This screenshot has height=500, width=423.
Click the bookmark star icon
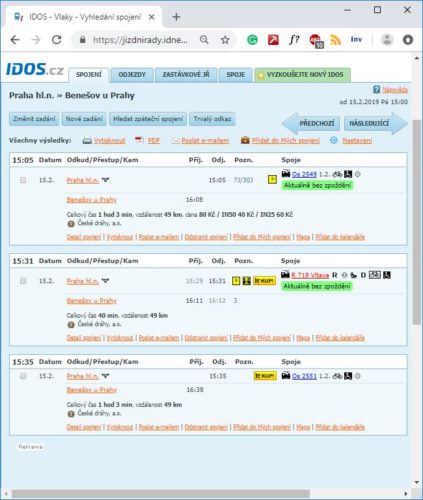pyautogui.click(x=225, y=40)
